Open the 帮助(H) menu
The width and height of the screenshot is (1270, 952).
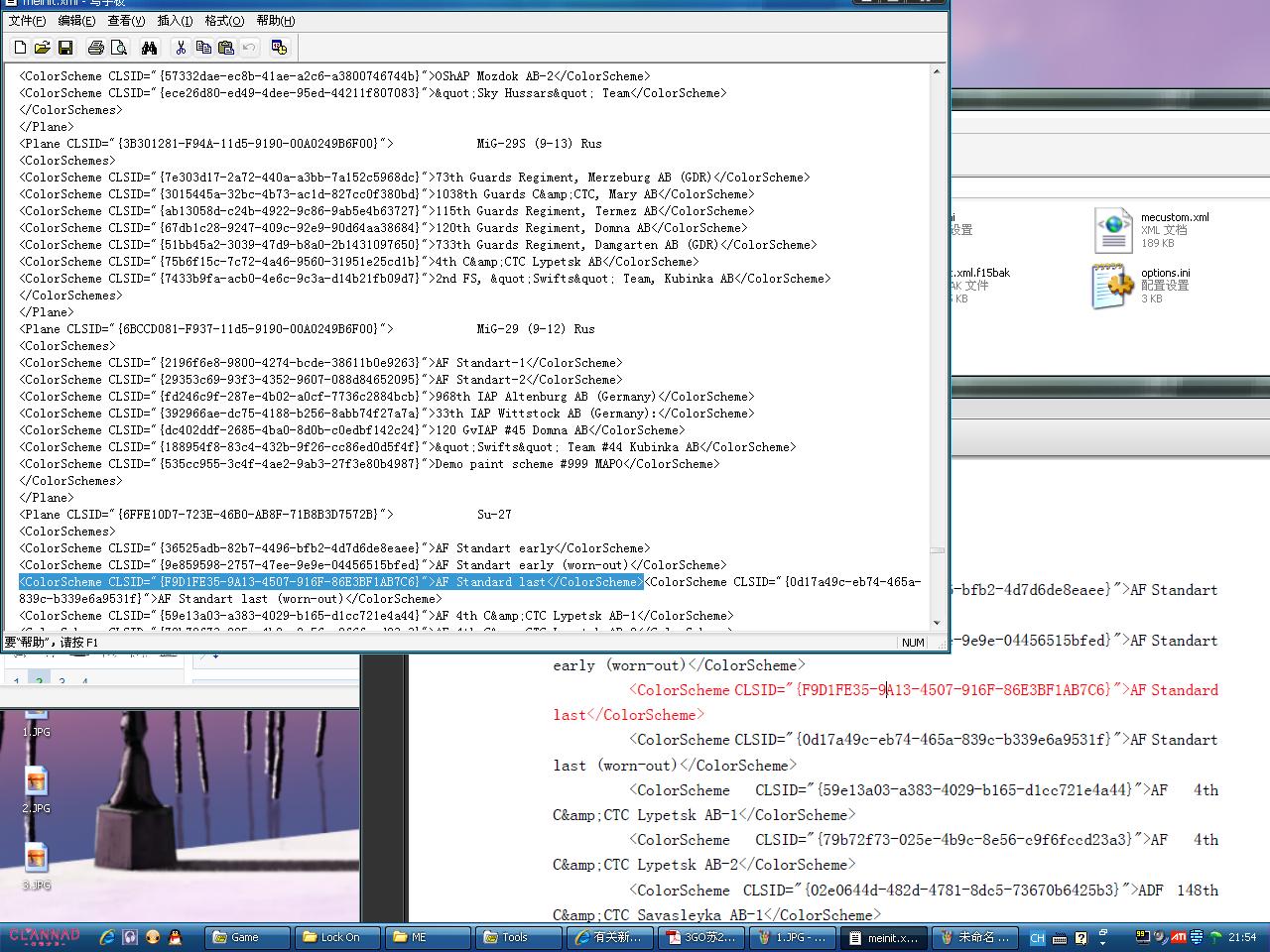pyautogui.click(x=275, y=20)
